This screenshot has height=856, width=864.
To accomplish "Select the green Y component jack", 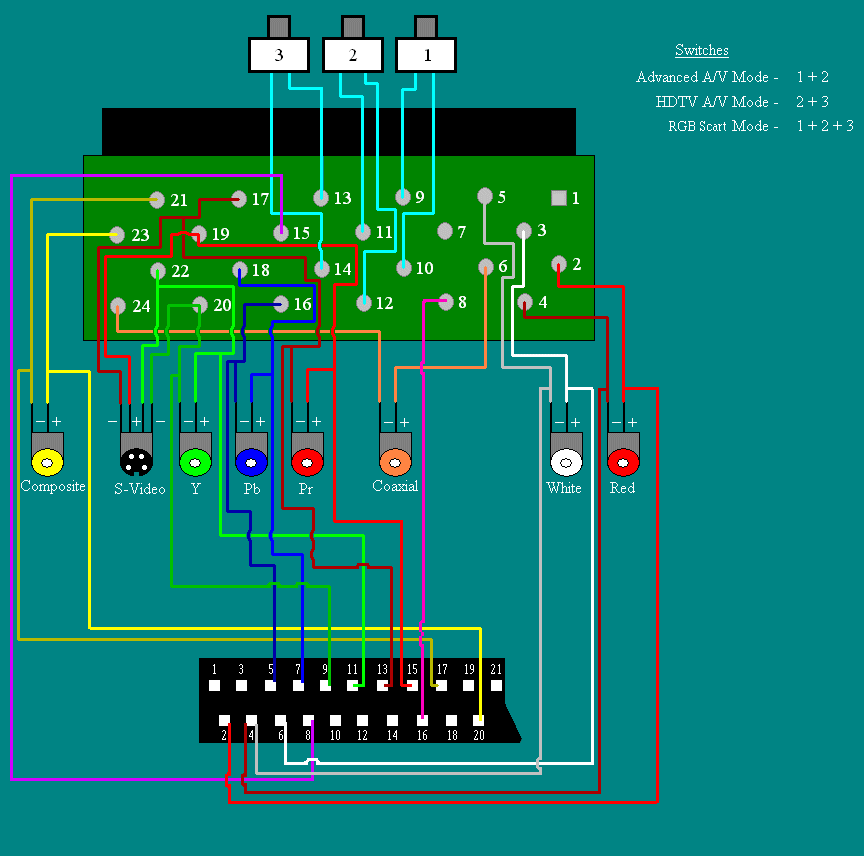I will 195,461.
